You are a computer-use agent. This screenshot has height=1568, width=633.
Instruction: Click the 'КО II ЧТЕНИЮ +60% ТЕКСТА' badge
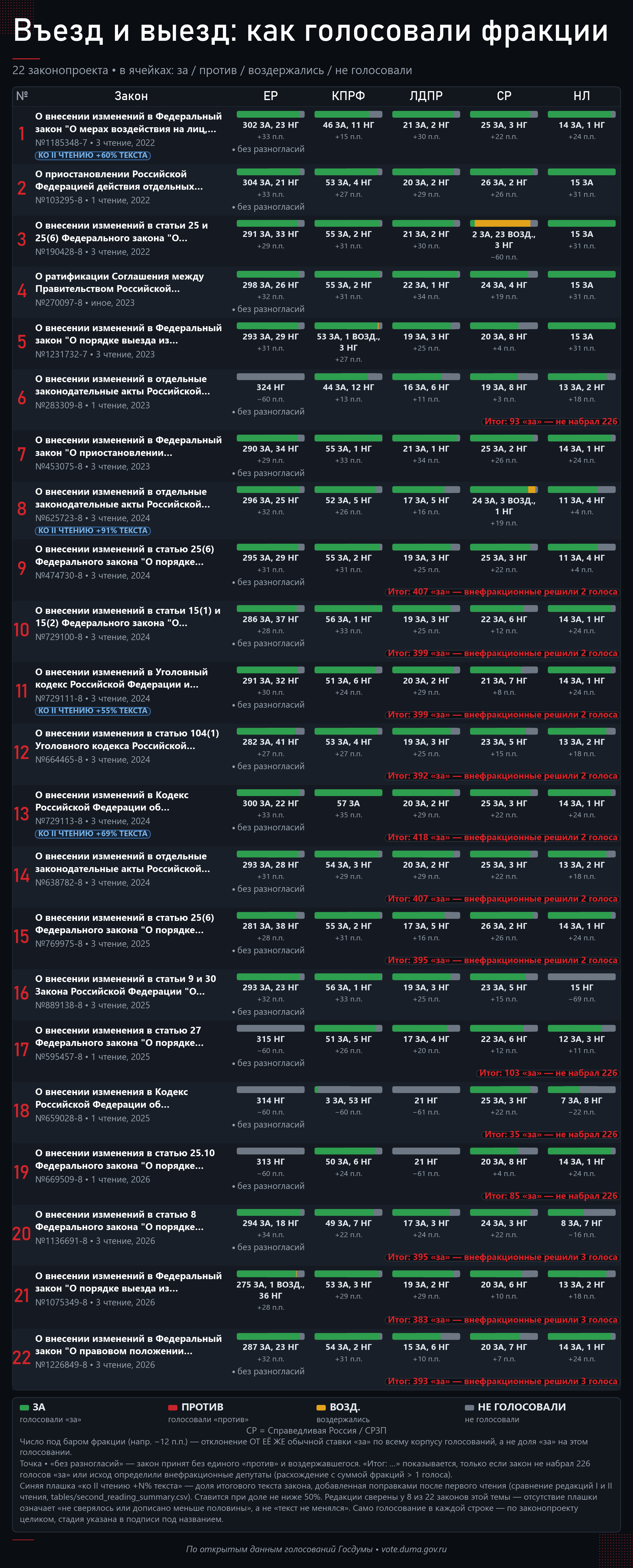[x=93, y=155]
